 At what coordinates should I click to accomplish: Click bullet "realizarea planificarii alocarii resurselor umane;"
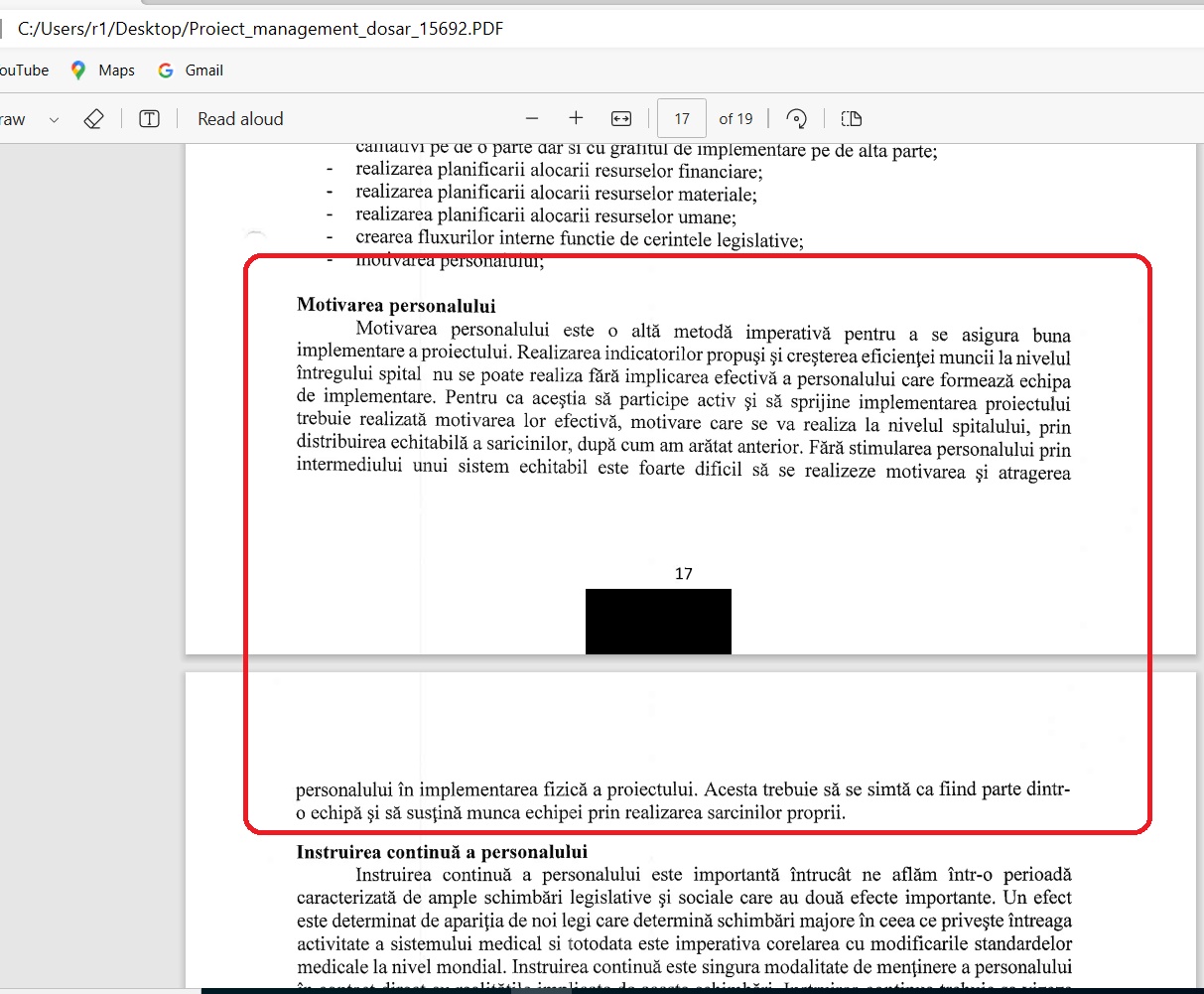click(x=546, y=217)
